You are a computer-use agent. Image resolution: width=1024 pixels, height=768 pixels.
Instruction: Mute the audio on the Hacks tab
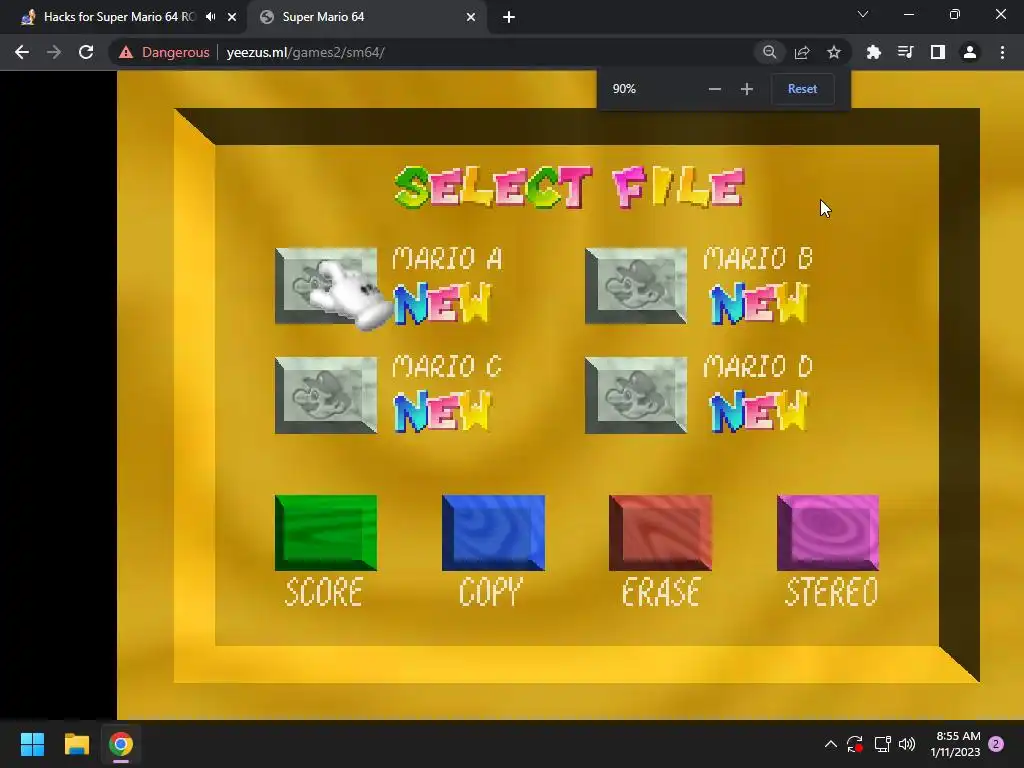tap(210, 17)
